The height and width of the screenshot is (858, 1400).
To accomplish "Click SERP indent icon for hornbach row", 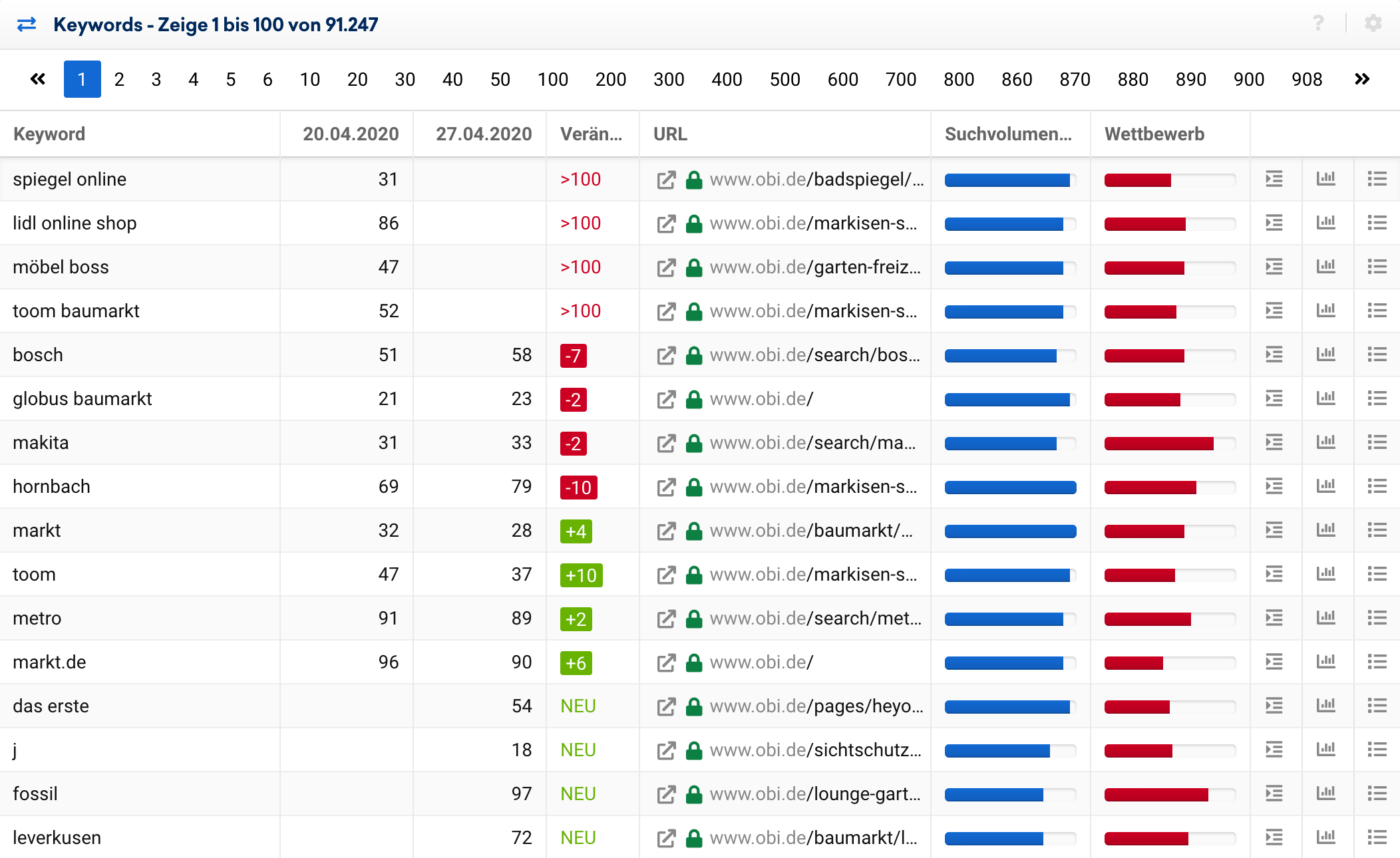I will pos(1274,486).
